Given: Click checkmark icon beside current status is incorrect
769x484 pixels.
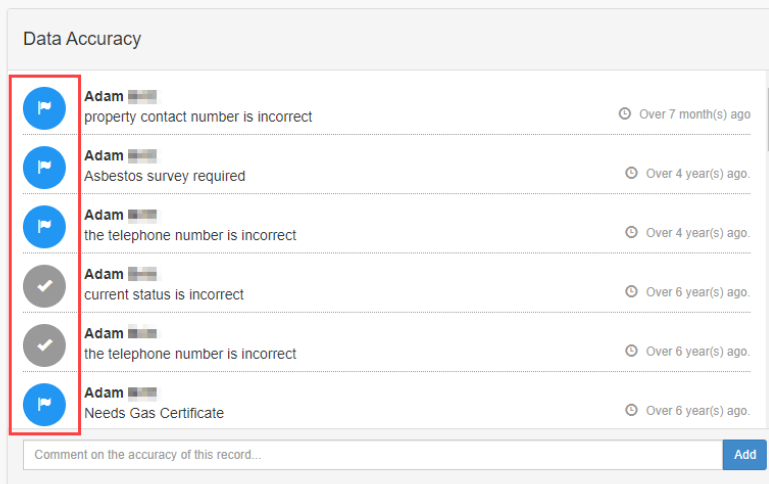Looking at the screenshot, I should (x=44, y=286).
